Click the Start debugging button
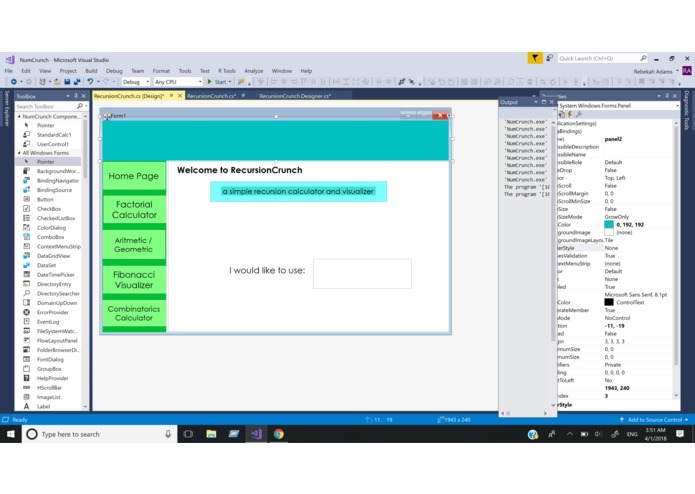The width and height of the screenshot is (695, 494). (217, 82)
